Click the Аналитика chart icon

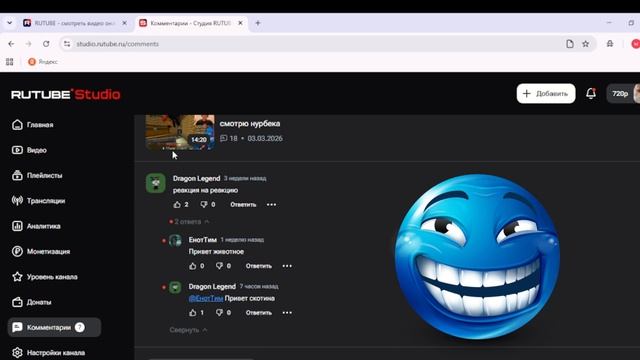[x=17, y=226]
